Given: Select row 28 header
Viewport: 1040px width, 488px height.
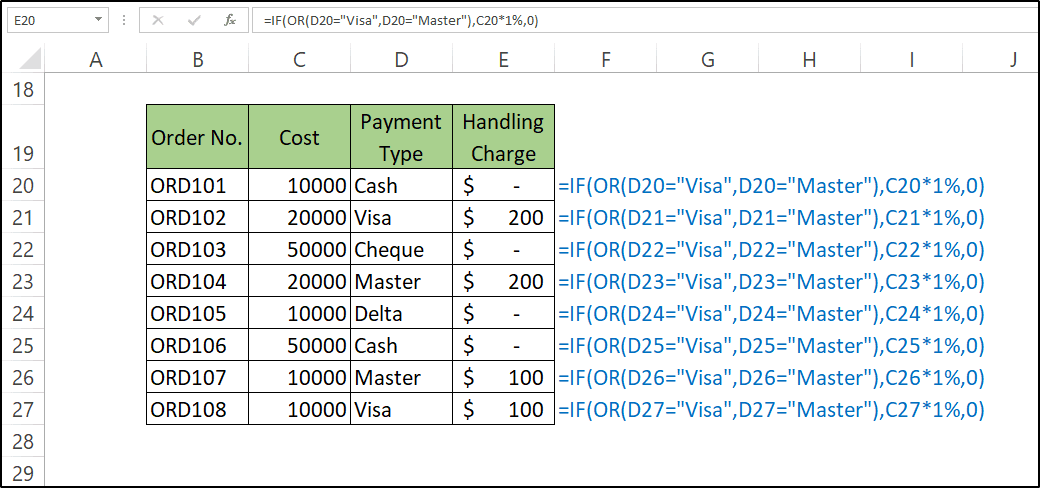Looking at the screenshot, I should [x=23, y=441].
